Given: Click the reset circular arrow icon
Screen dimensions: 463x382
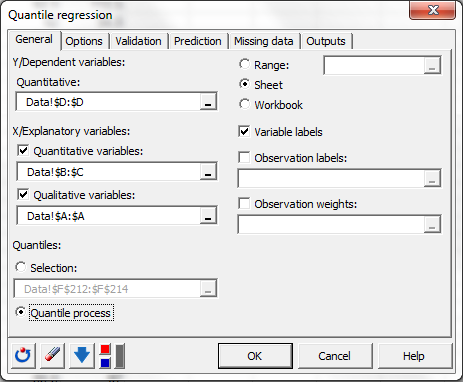Looking at the screenshot, I should point(23,356).
